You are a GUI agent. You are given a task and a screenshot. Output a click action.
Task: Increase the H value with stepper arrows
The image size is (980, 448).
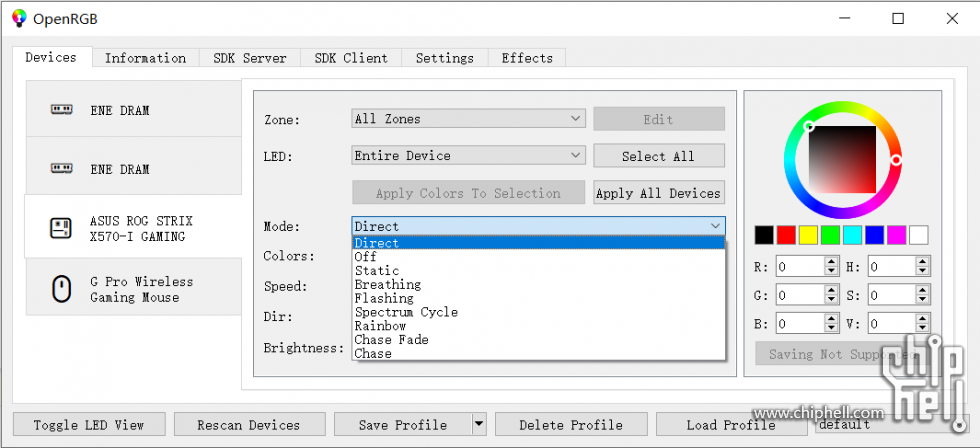[x=923, y=262]
